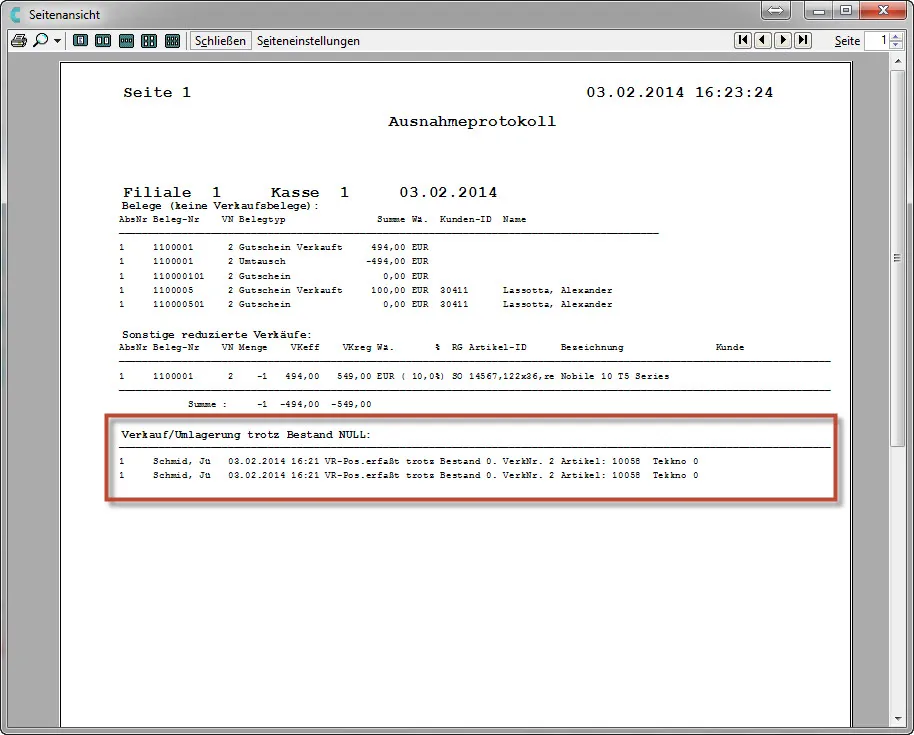Go to the previous page
Viewport: 914px width, 735px height.
point(762,40)
